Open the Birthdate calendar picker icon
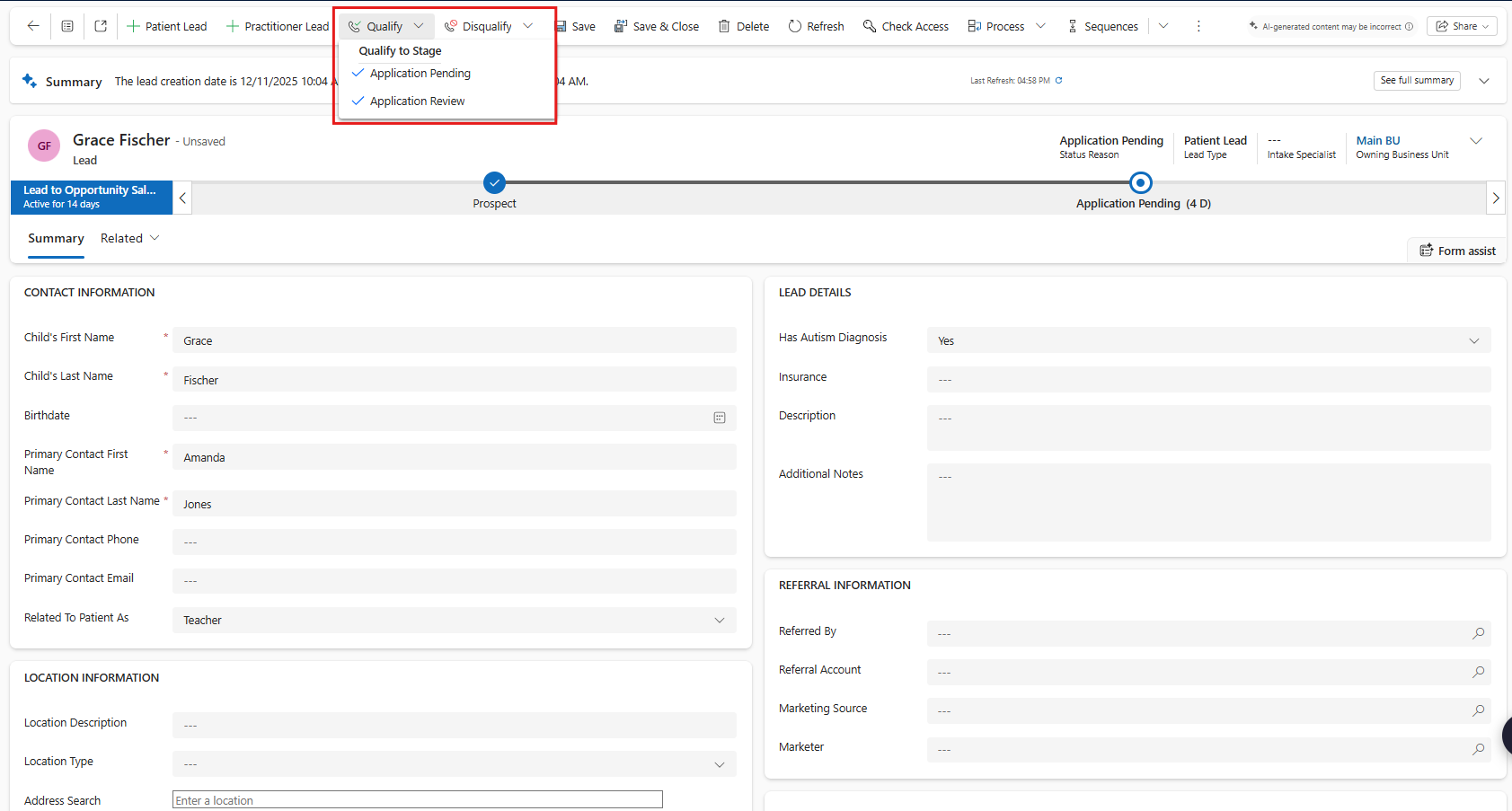The width and height of the screenshot is (1512, 811). click(720, 418)
